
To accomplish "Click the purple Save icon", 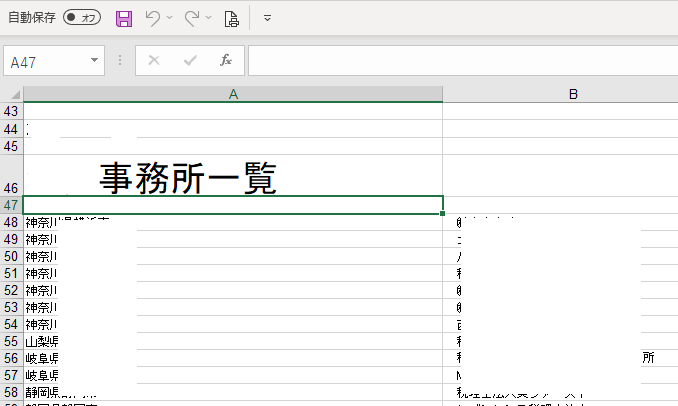I will point(124,19).
